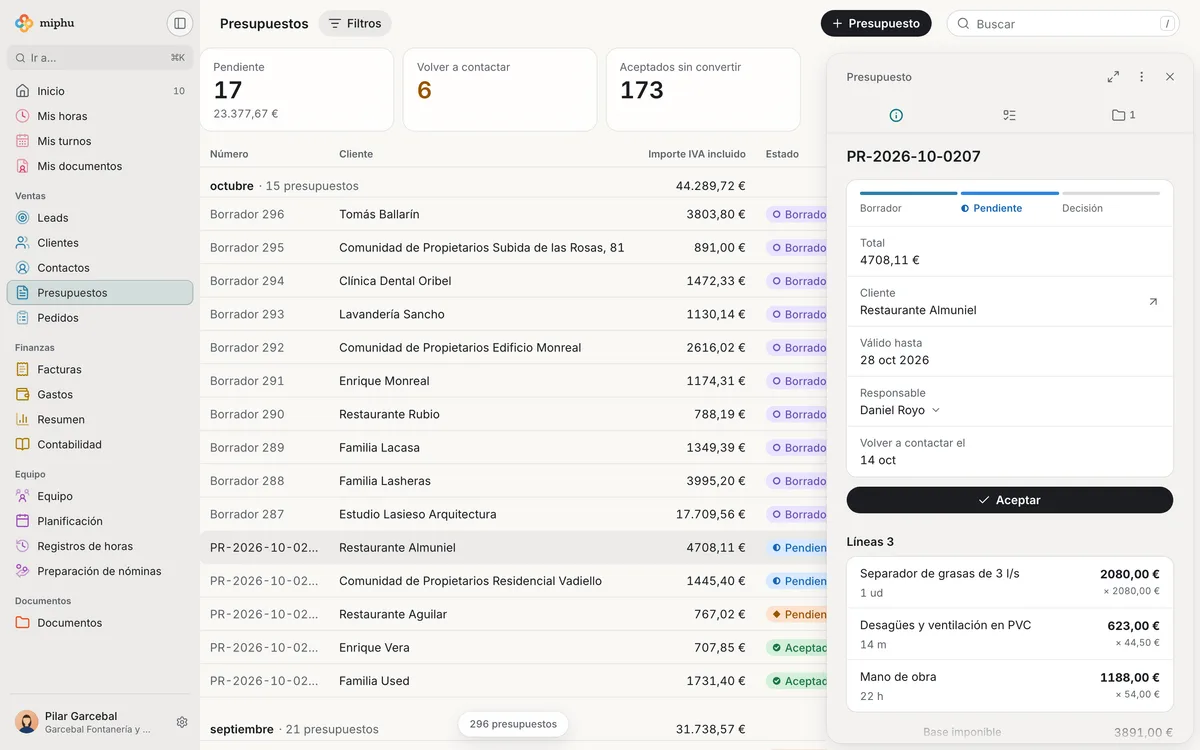Viewport: 1200px width, 750px height.
Task: Open the Volver a contactar card
Action: pyautogui.click(x=500, y=90)
